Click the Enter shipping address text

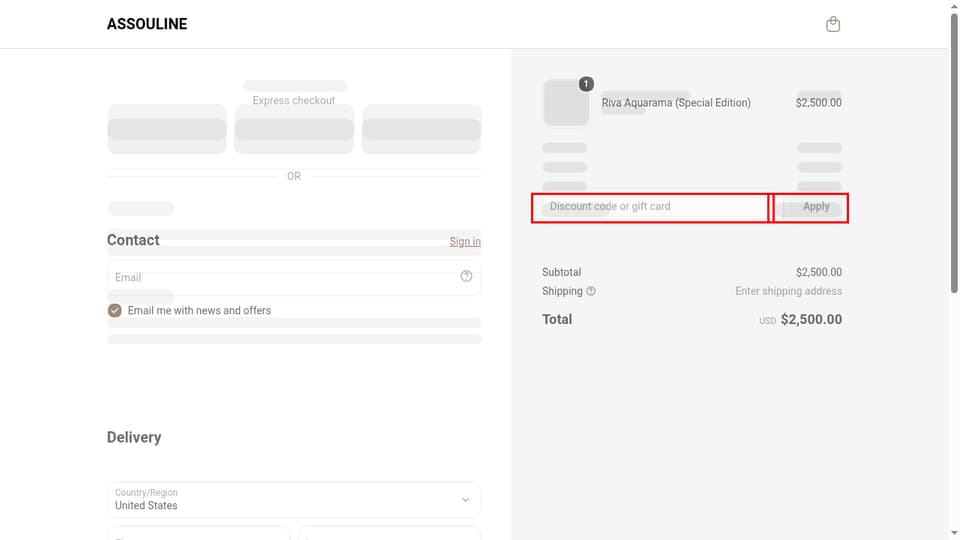point(789,291)
